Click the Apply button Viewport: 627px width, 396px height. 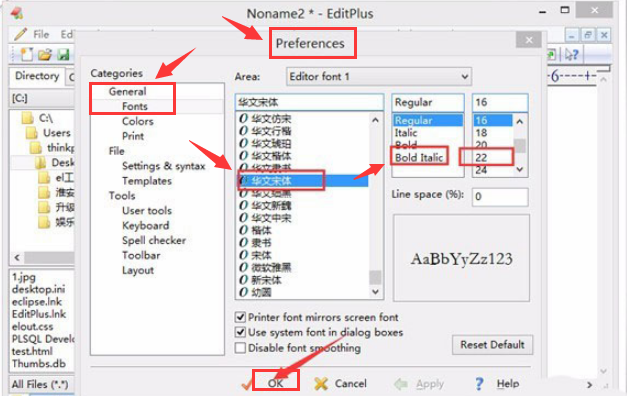[x=419, y=384]
